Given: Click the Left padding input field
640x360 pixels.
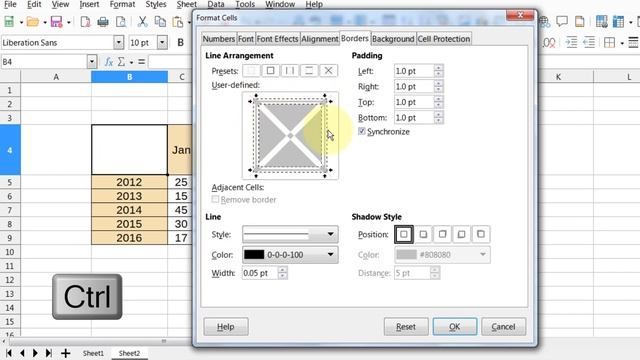Looking at the screenshot, I should 413,71.
